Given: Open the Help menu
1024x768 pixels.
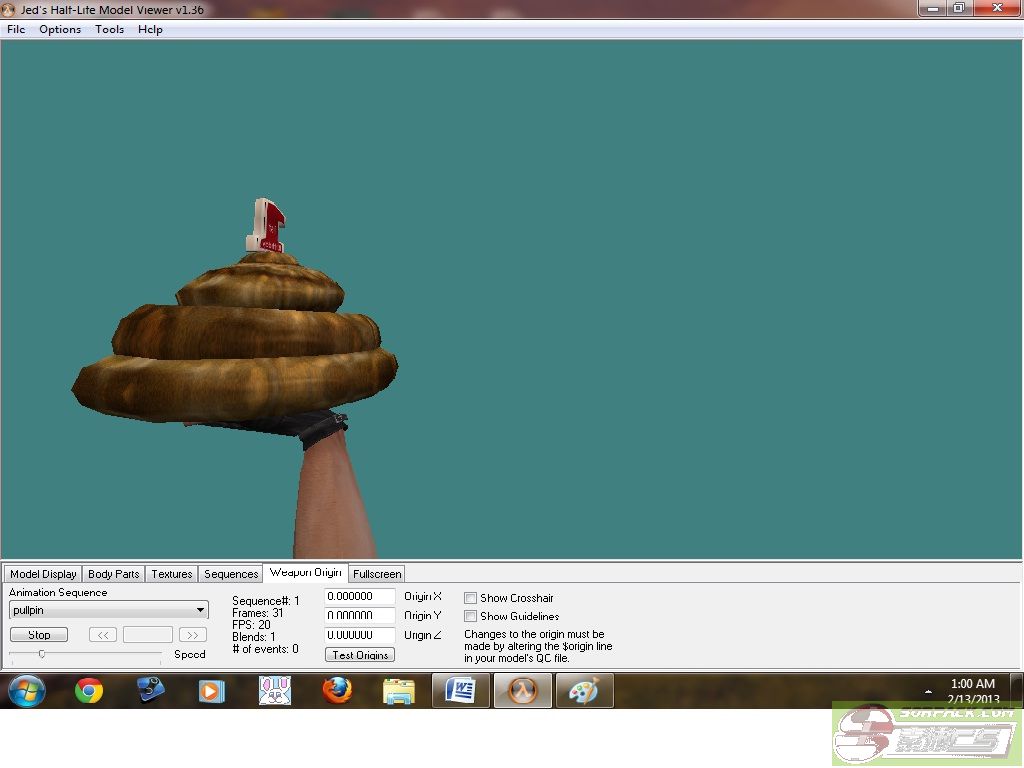Looking at the screenshot, I should pyautogui.click(x=150, y=29).
